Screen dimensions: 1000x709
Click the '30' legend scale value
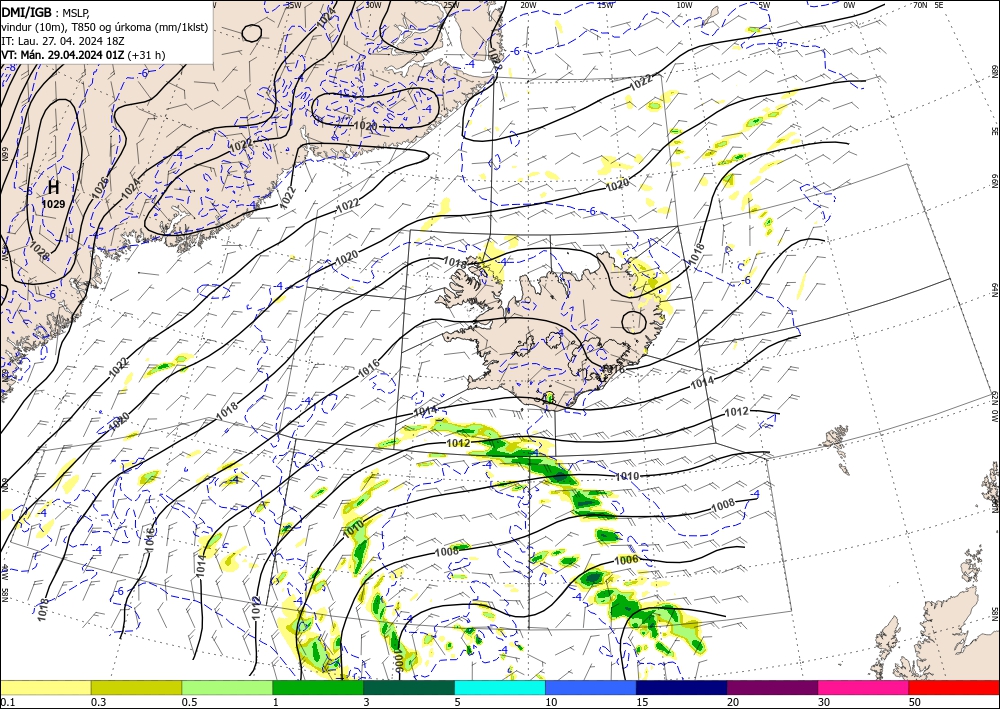825,702
